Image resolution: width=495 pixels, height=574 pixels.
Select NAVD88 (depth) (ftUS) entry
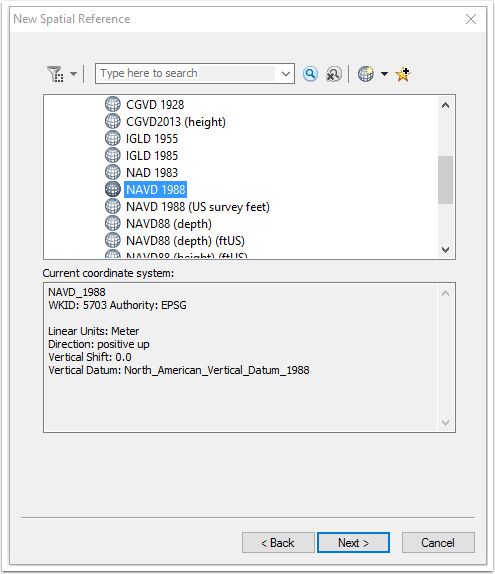[x=185, y=241]
